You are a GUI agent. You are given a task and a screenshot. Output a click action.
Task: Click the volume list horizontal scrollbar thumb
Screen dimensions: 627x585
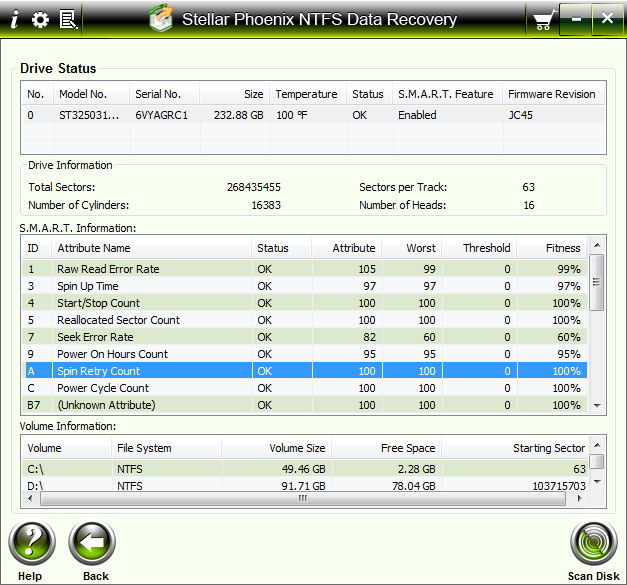click(303, 498)
